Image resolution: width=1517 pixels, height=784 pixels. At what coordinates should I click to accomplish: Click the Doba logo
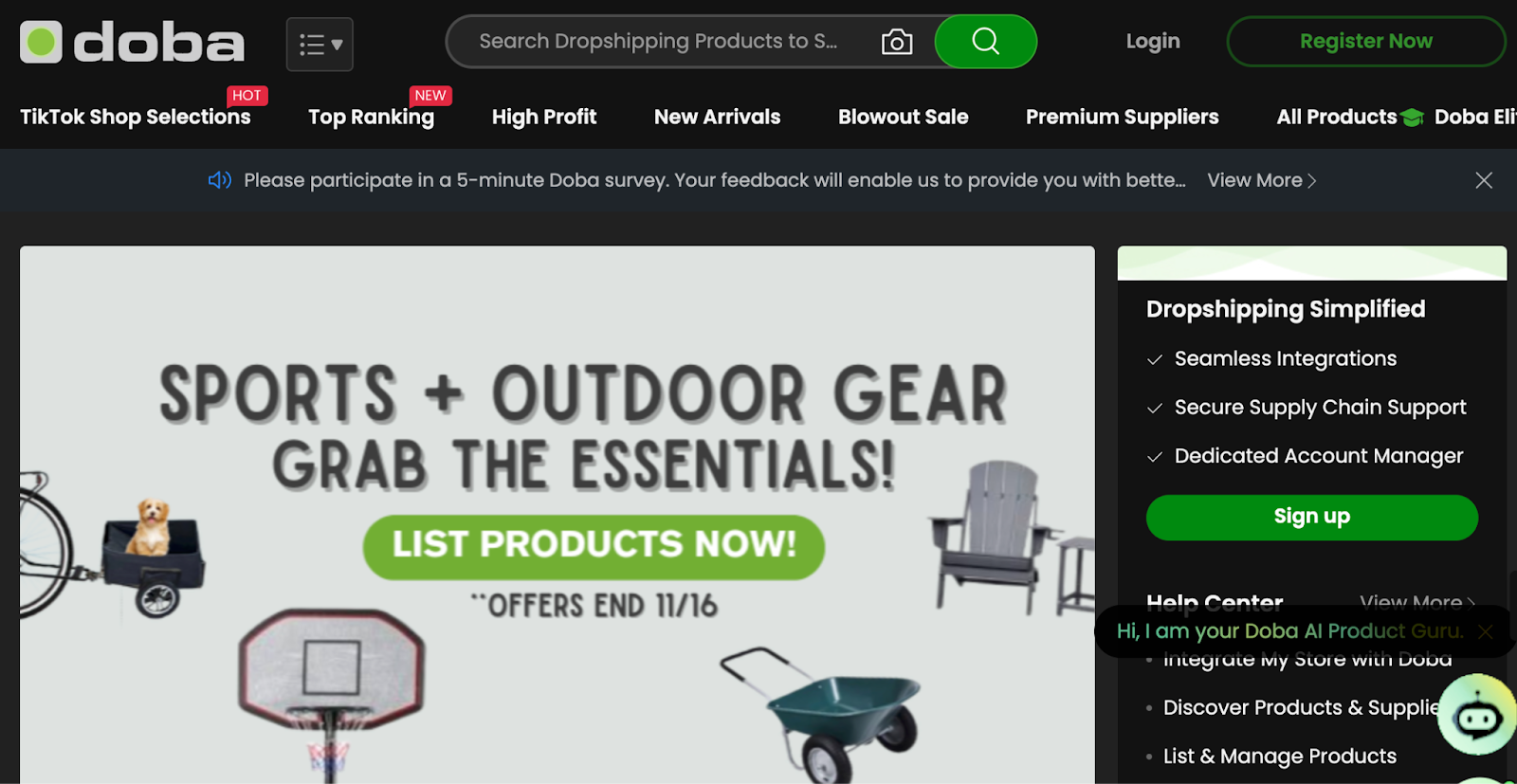pyautogui.click(x=132, y=43)
